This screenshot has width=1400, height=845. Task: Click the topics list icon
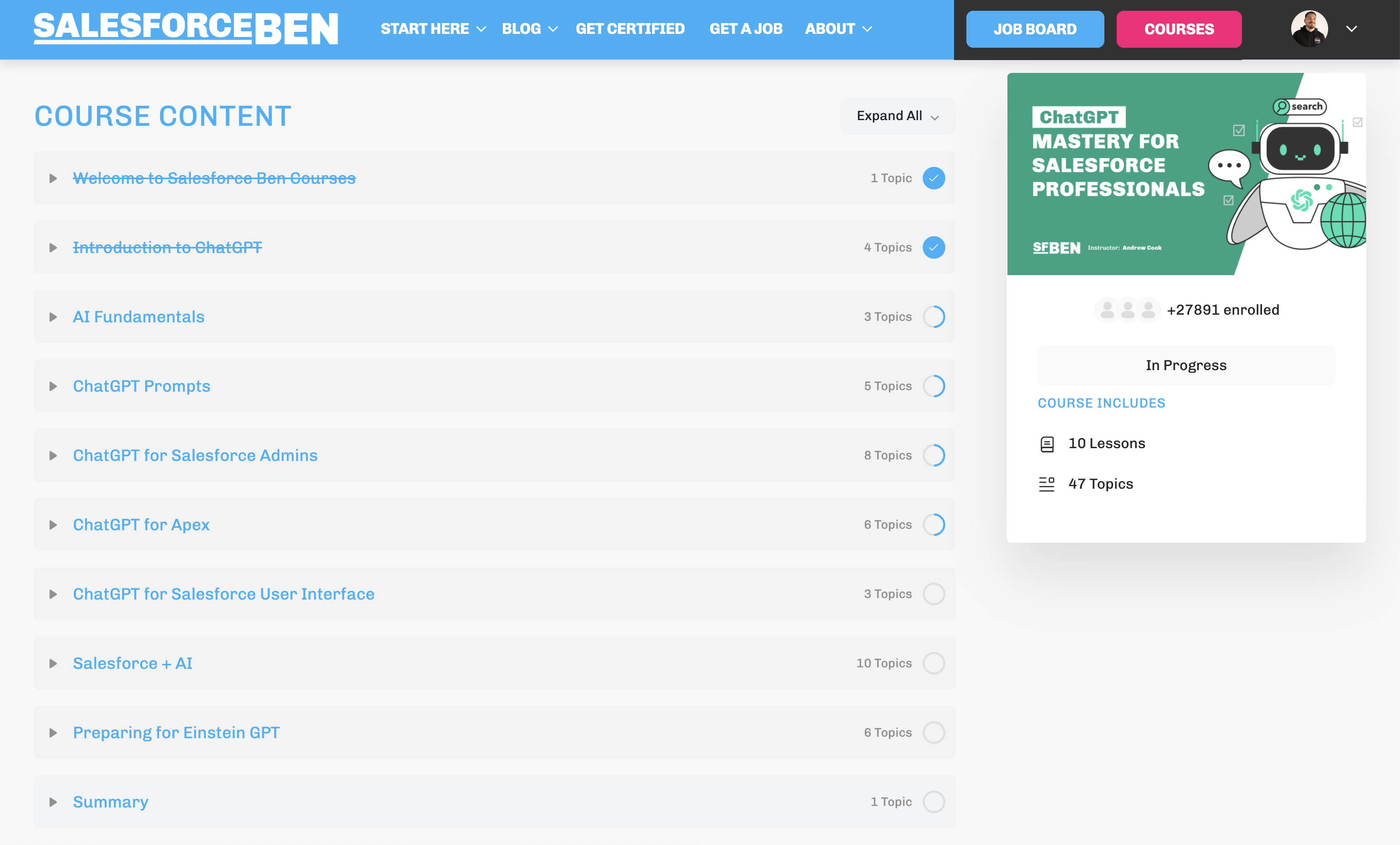1046,484
